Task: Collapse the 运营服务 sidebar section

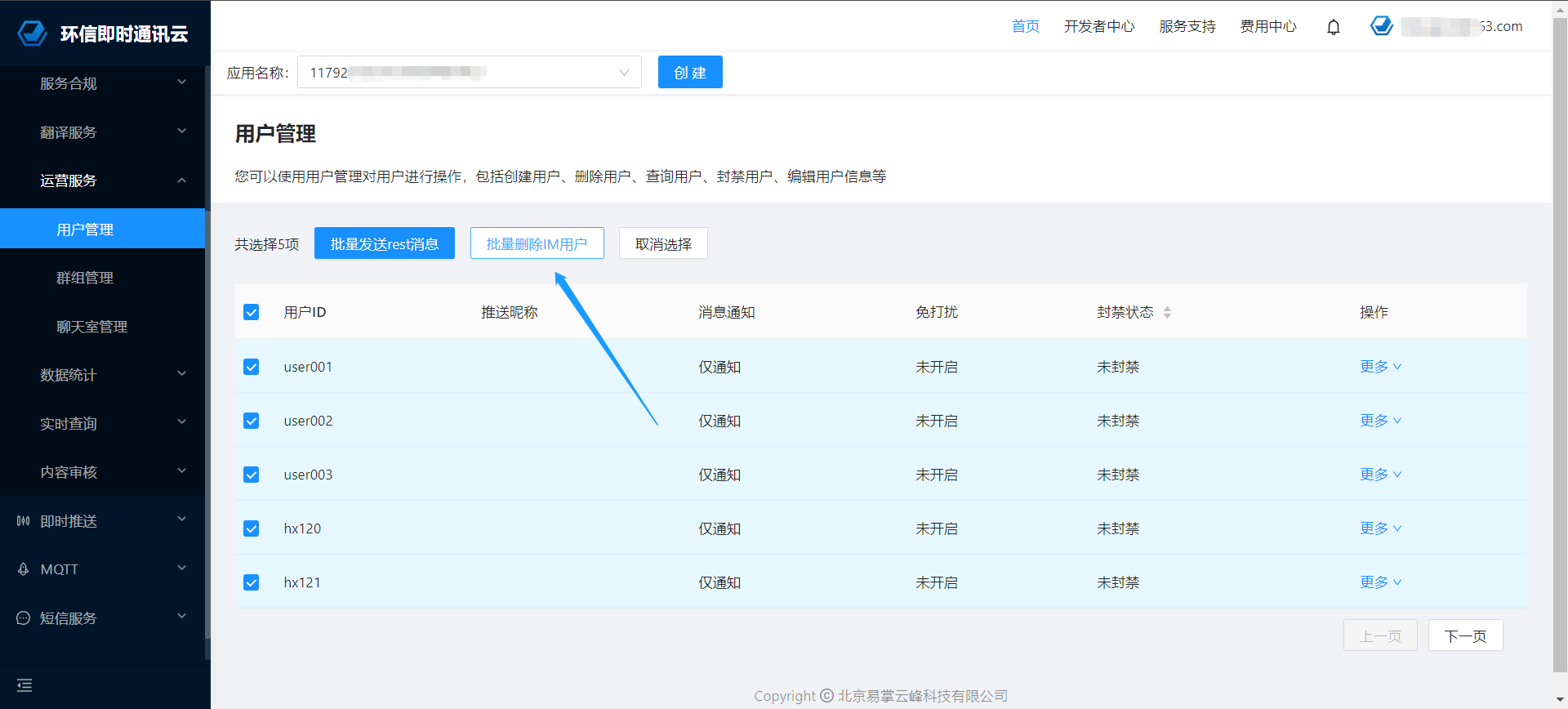Action: point(102,181)
